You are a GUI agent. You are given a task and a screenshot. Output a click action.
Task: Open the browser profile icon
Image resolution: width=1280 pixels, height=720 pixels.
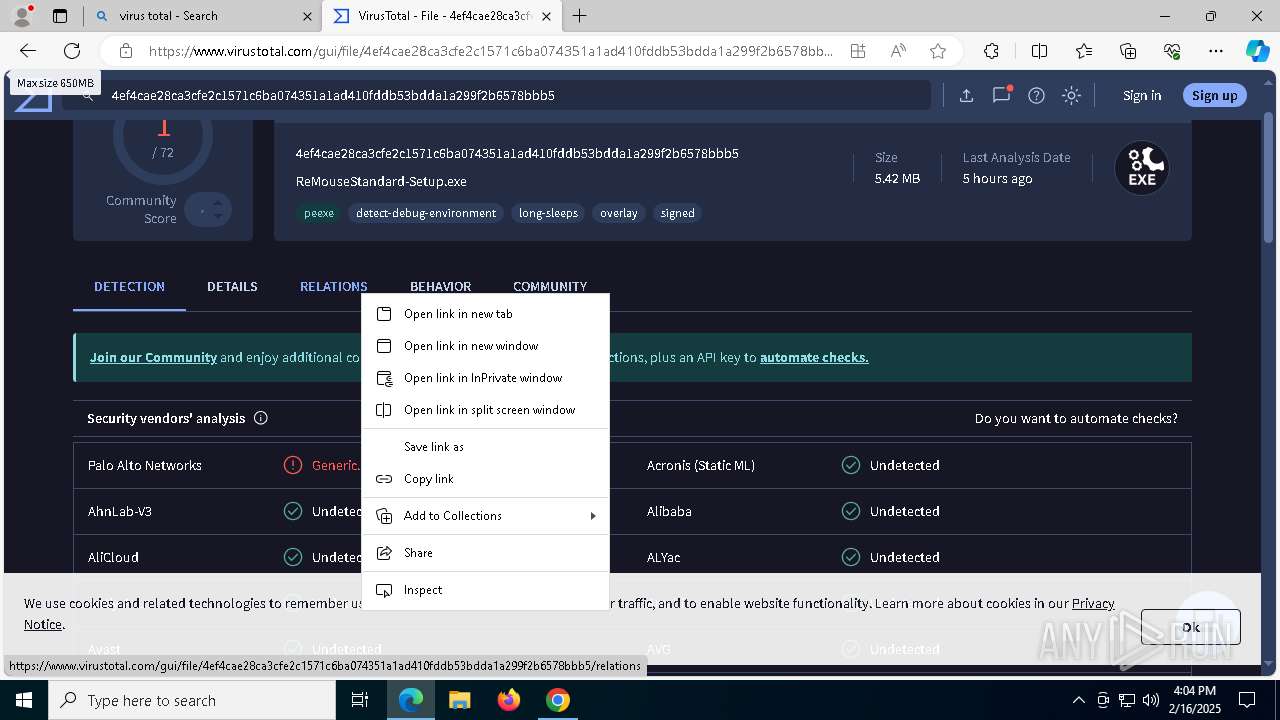(x=22, y=16)
